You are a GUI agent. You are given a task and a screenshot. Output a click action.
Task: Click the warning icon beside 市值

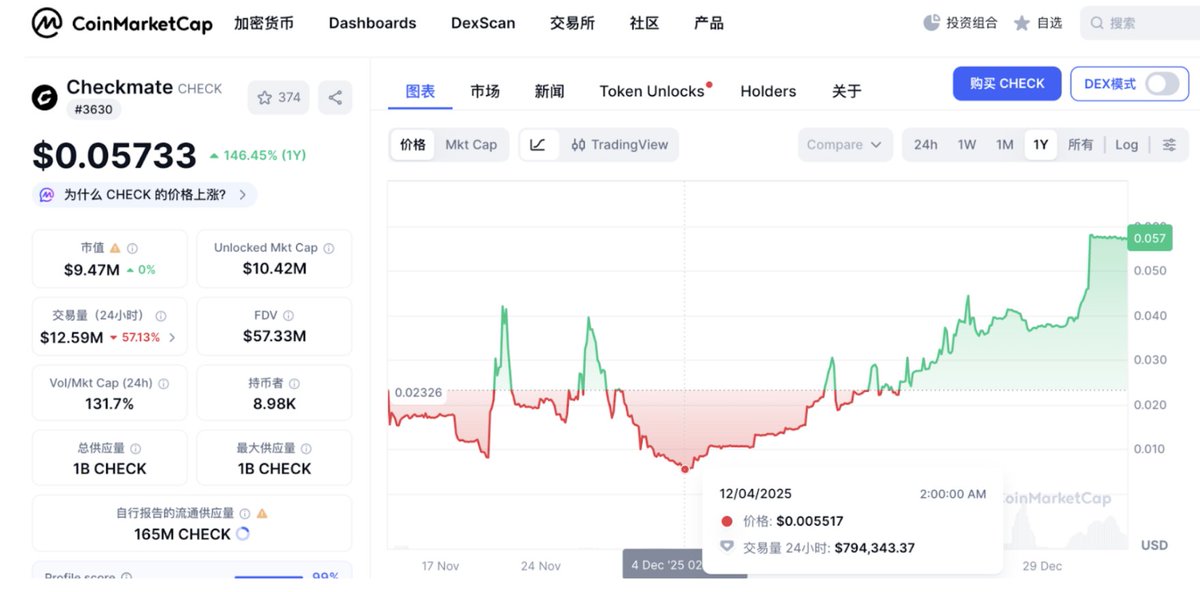point(115,248)
